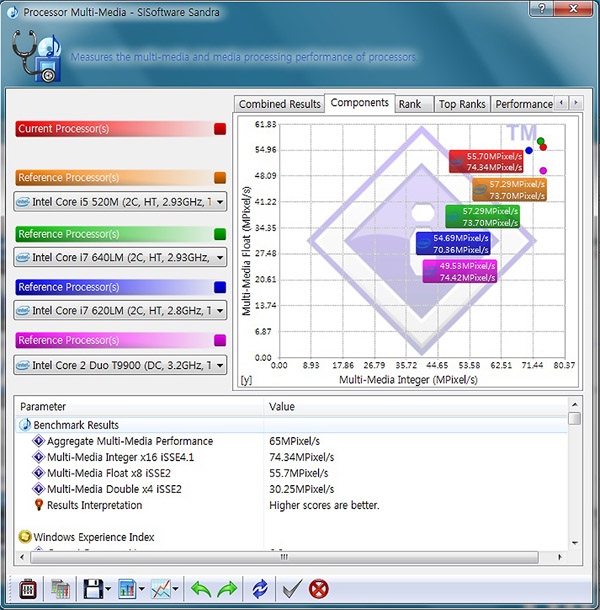600x610 pixels.
Task: Confirm with the checkmark icon
Action: click(292, 589)
